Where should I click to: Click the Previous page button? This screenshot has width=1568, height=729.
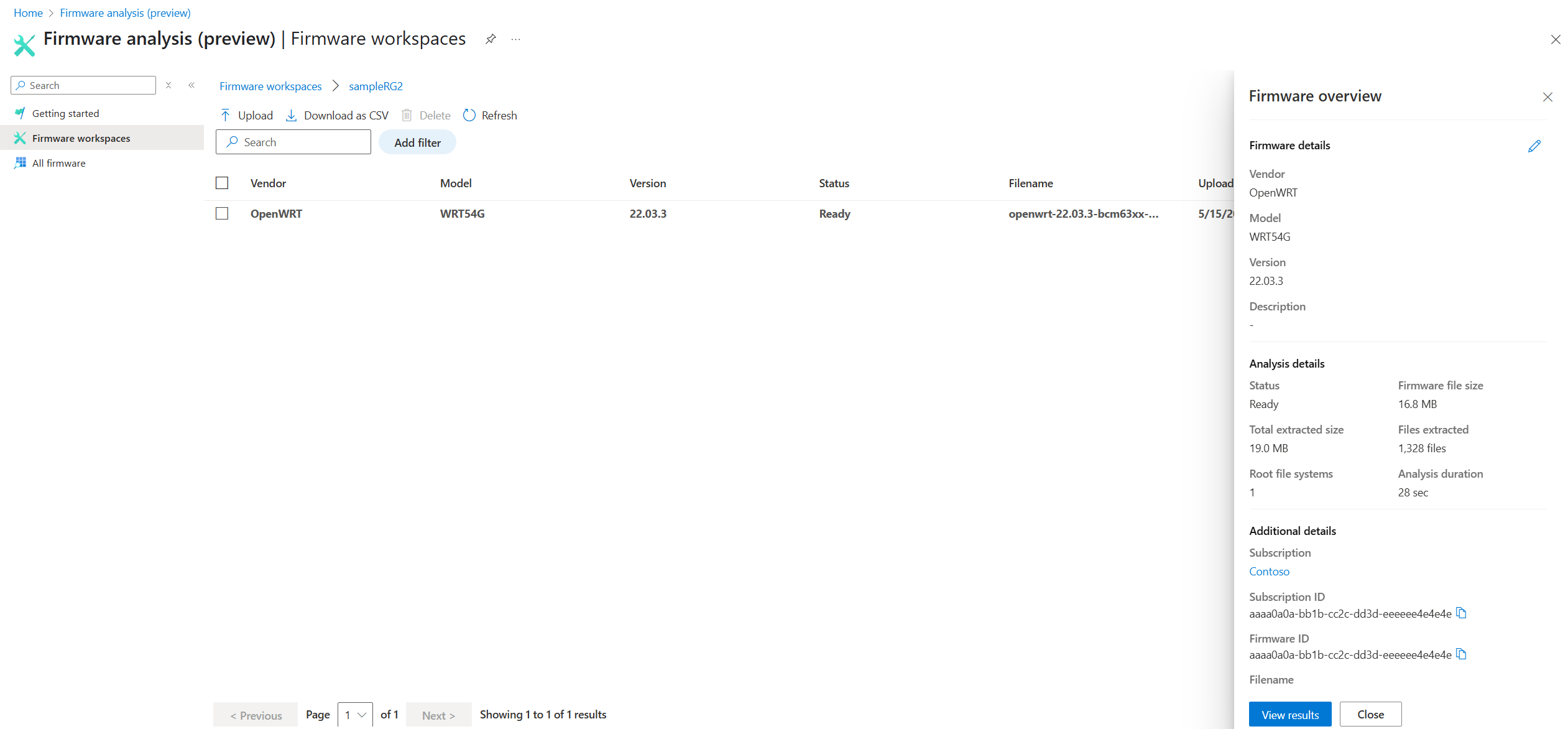point(256,715)
